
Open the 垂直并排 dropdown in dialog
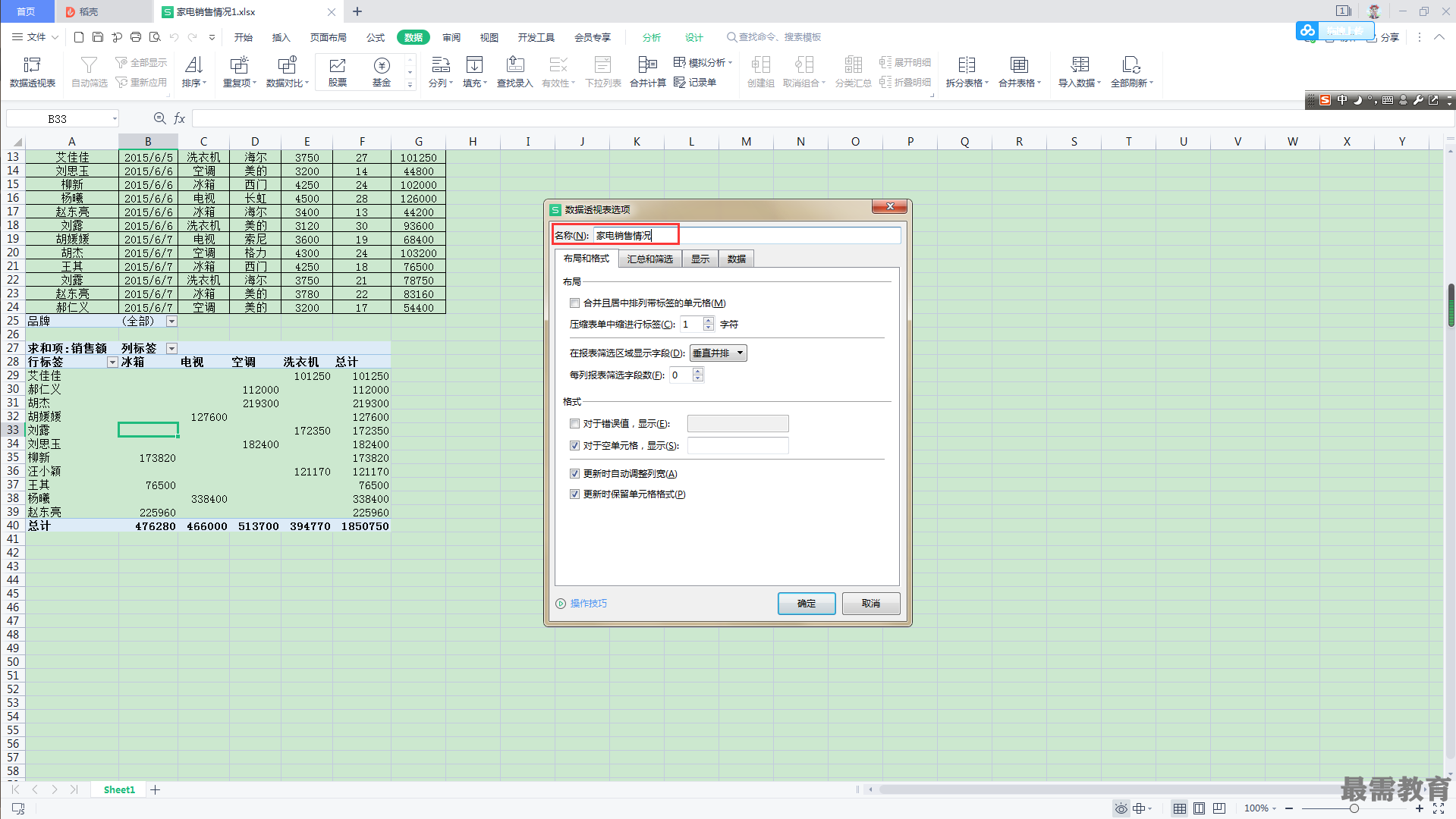[x=719, y=353]
